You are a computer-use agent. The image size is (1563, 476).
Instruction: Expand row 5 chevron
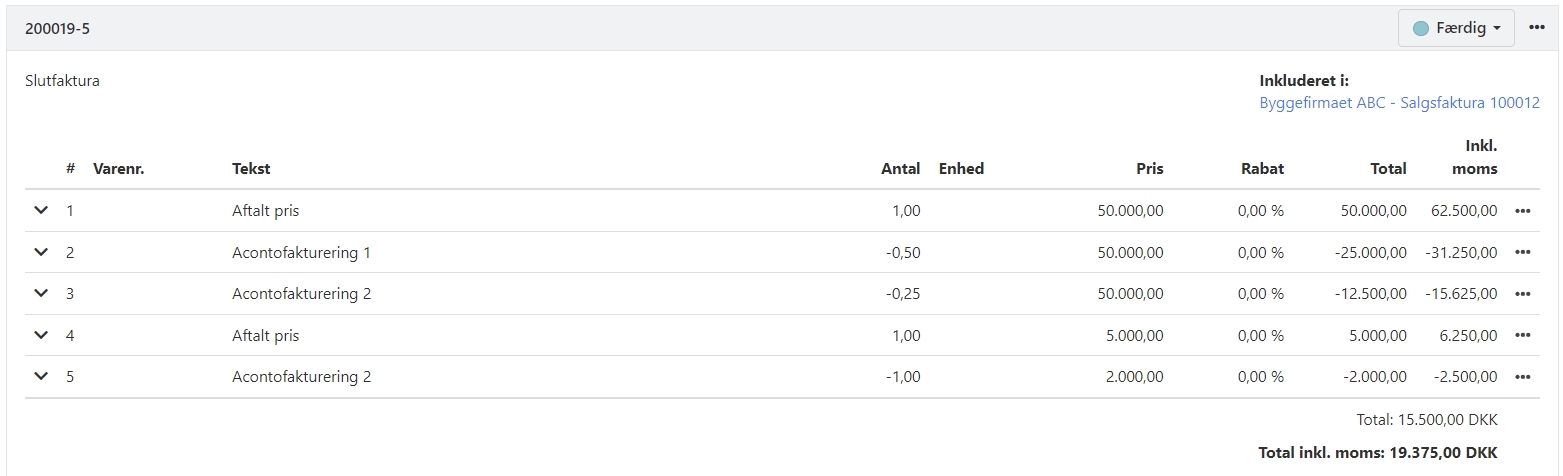coord(41,377)
